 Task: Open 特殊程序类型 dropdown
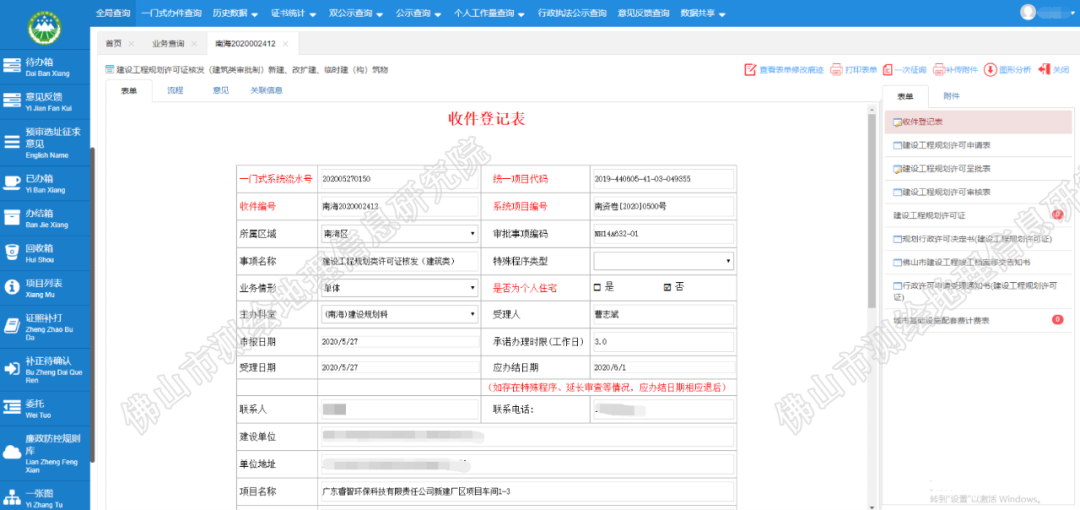pyautogui.click(x=663, y=261)
